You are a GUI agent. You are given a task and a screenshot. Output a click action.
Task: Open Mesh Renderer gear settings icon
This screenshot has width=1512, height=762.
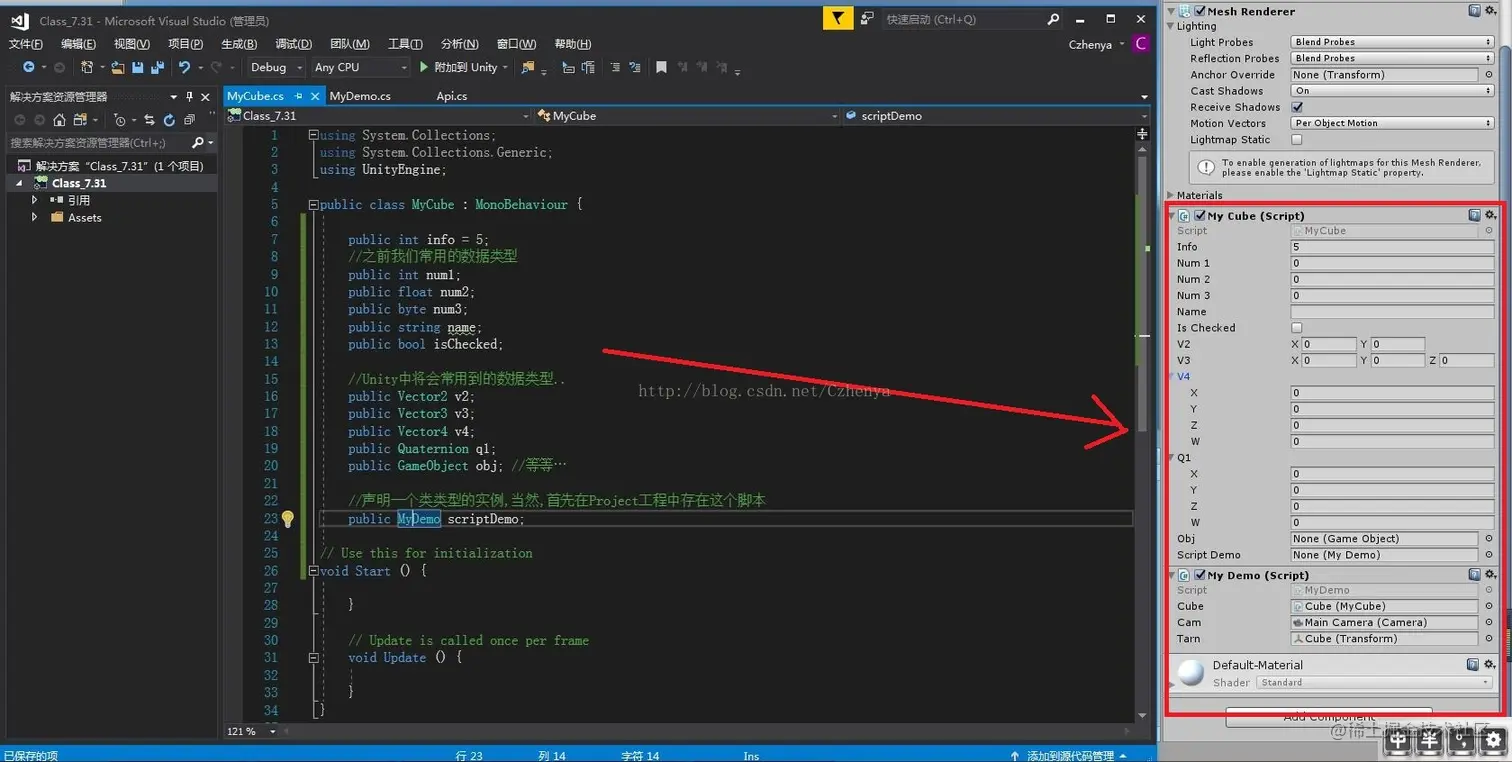pos(1490,11)
